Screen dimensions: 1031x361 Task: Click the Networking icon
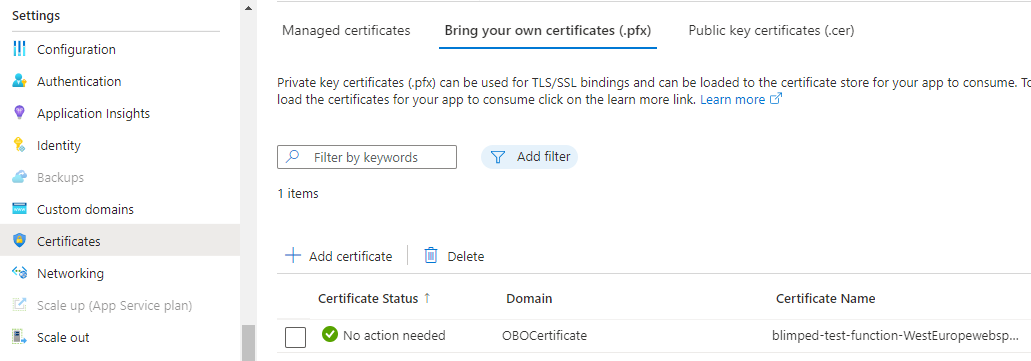point(20,273)
